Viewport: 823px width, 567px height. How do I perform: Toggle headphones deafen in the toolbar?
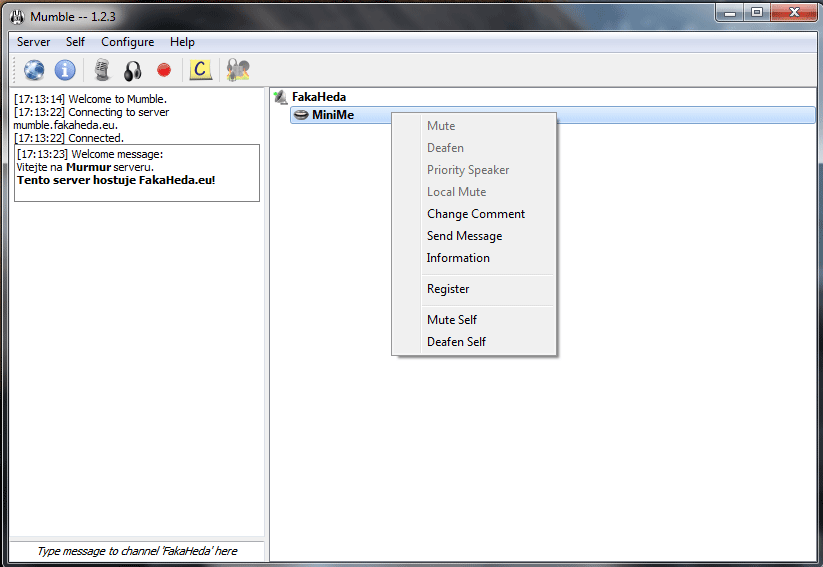point(133,70)
